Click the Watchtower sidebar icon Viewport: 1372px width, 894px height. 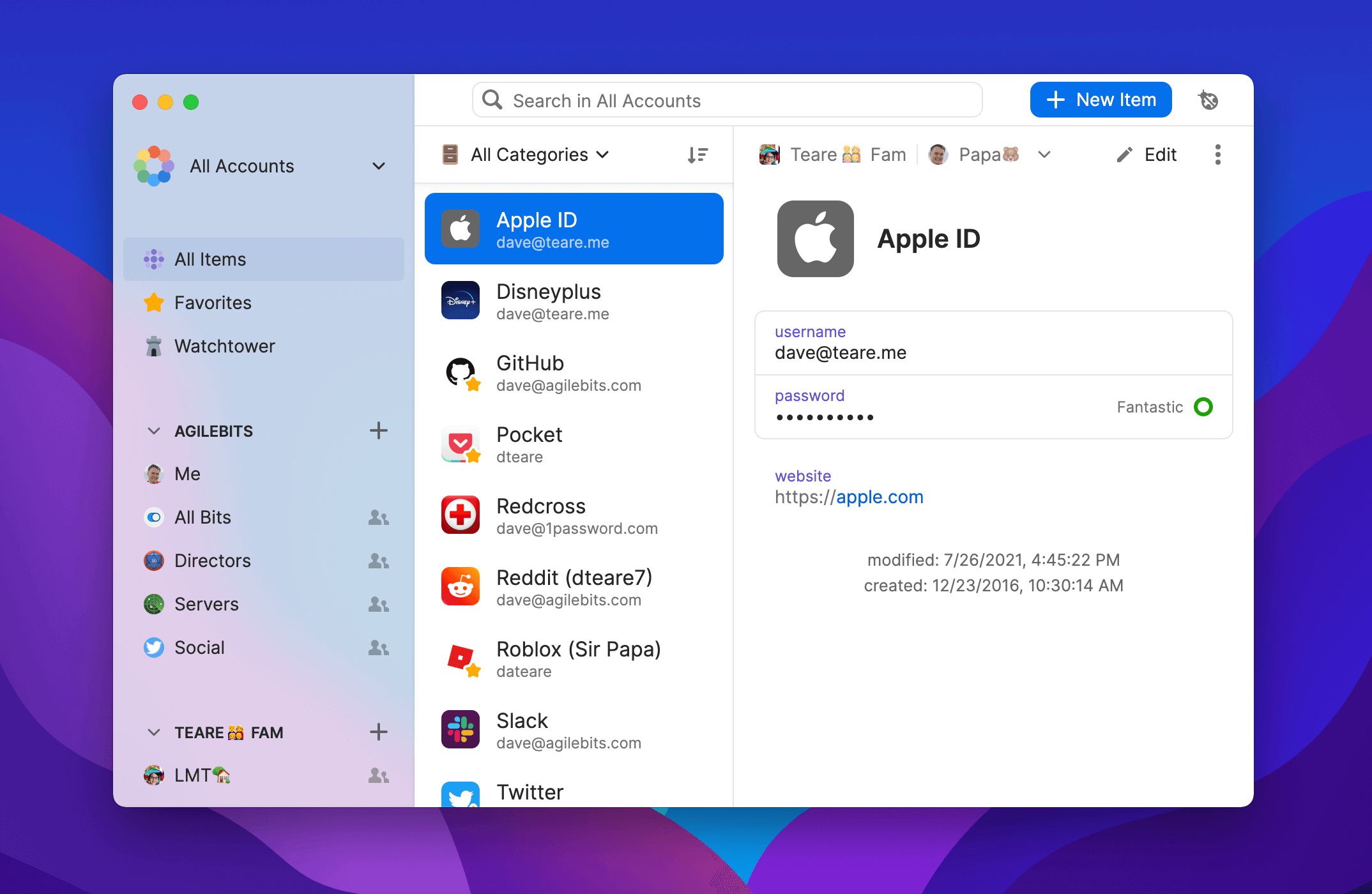pyautogui.click(x=152, y=345)
